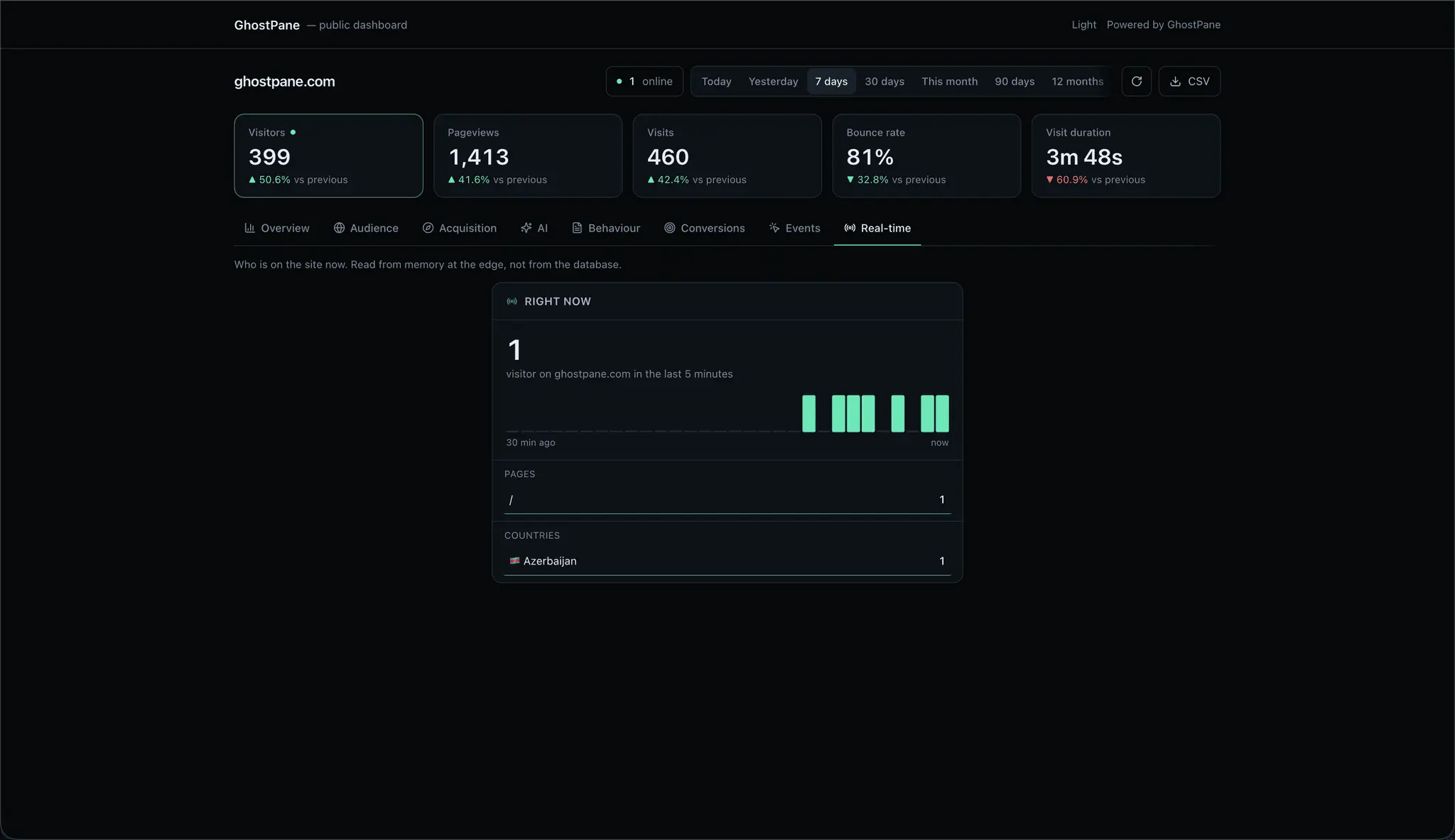Screen dimensions: 1455x840
Task: Click the Acquisition compass icon
Action: [x=428, y=228]
